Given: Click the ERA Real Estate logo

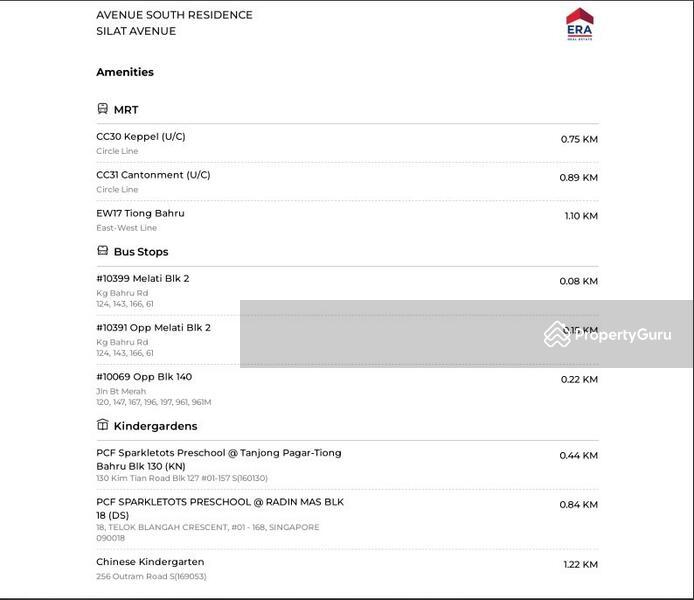Looking at the screenshot, I should click(579, 24).
